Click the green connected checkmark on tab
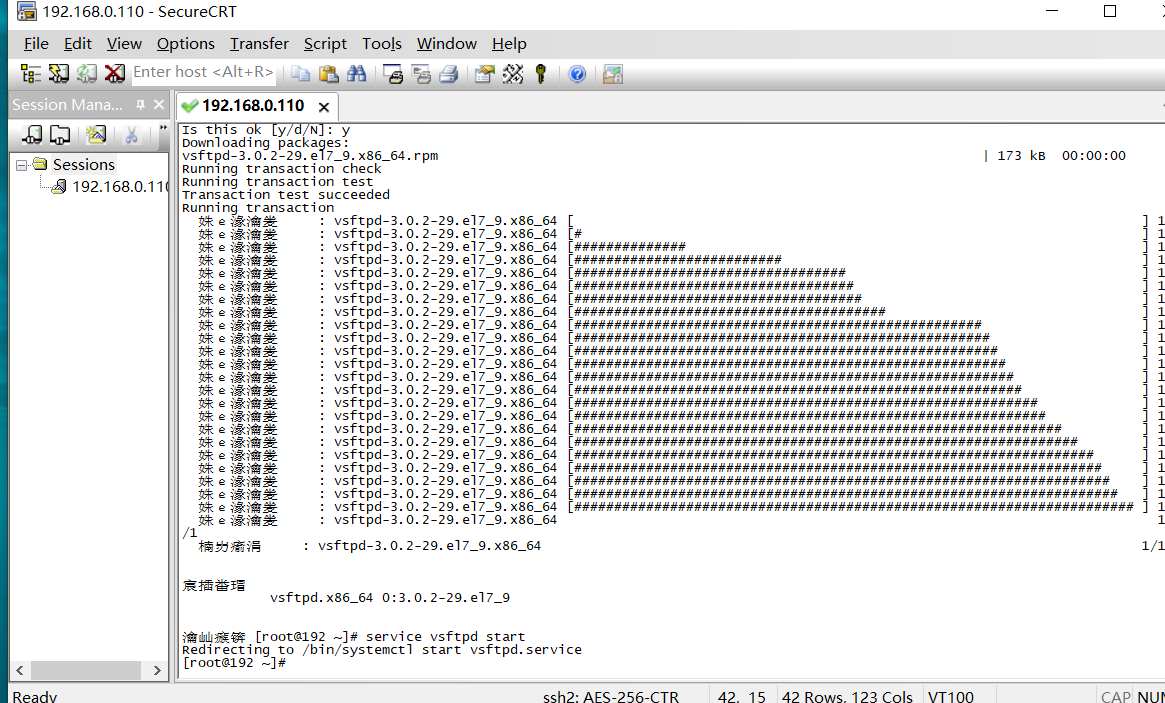The height and width of the screenshot is (703, 1165). point(190,106)
